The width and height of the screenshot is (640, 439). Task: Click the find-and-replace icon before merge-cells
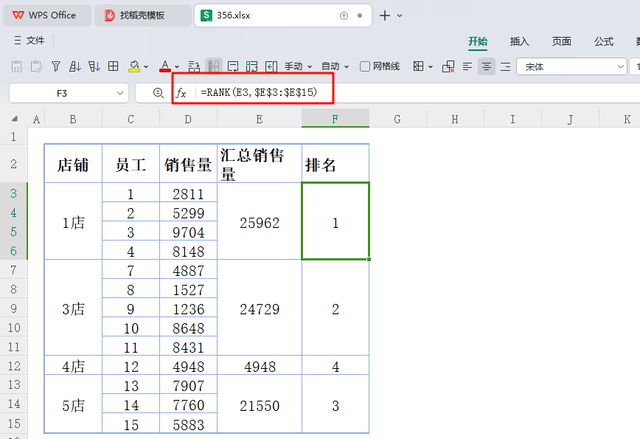click(x=194, y=66)
